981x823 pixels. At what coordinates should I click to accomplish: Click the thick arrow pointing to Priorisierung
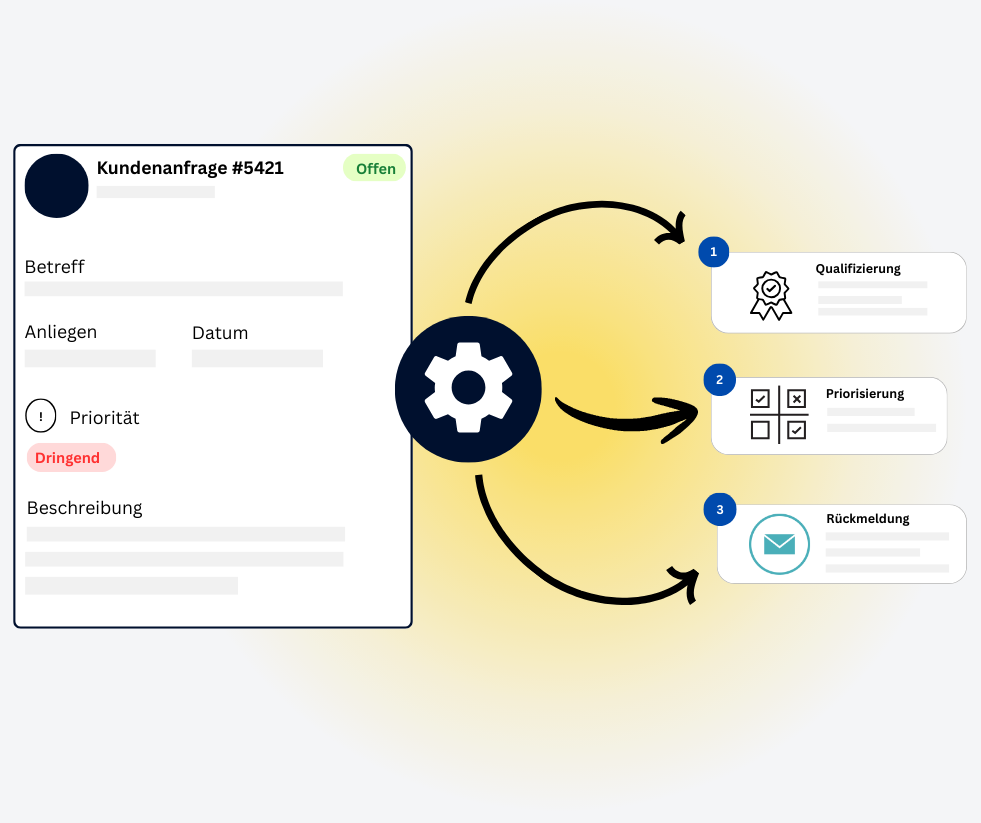(x=625, y=414)
